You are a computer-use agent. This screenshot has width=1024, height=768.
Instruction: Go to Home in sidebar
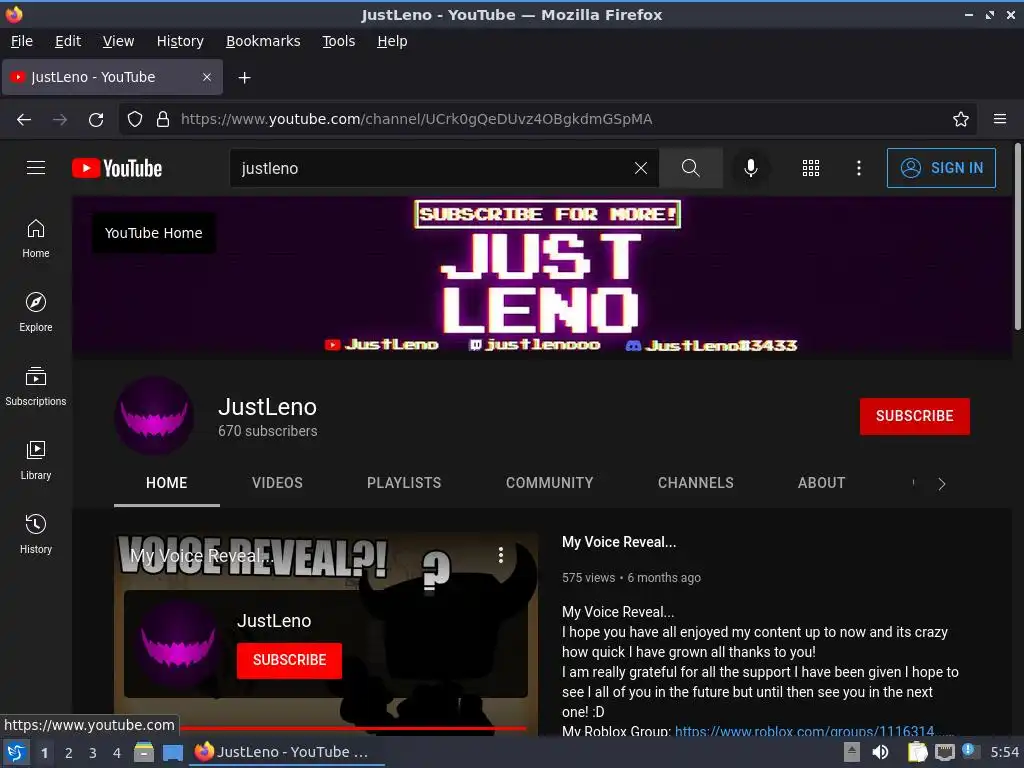[36, 238]
